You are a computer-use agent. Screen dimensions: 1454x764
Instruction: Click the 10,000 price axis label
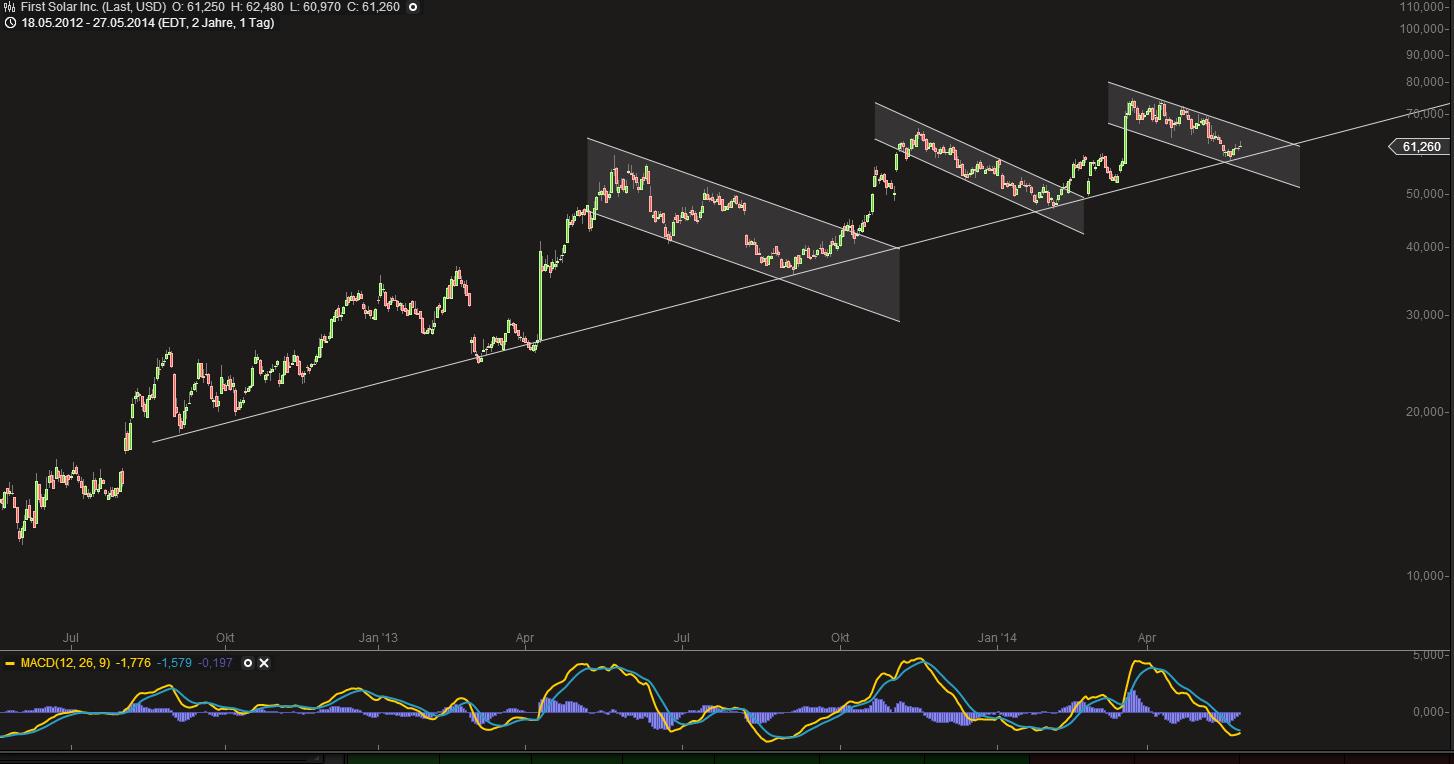coord(1426,576)
